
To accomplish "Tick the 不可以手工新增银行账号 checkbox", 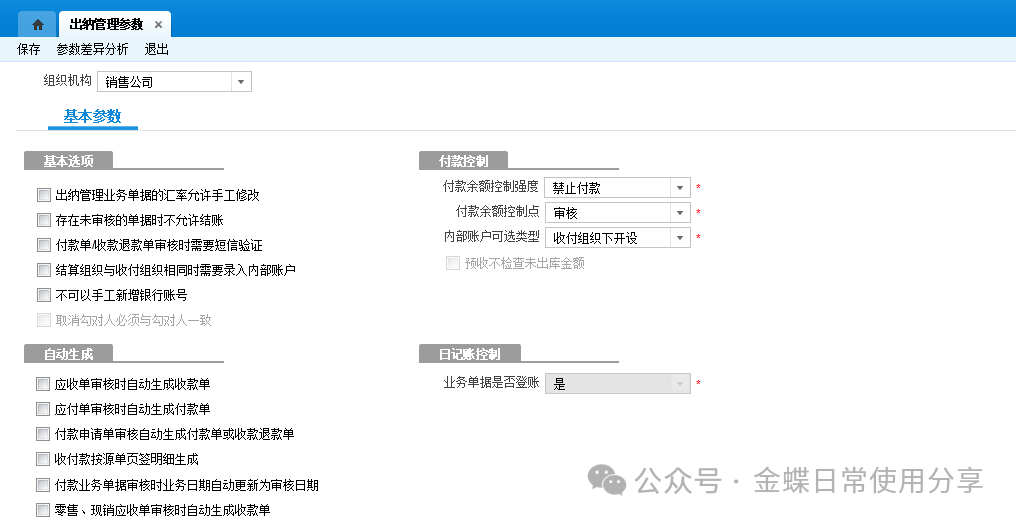I will pyautogui.click(x=43, y=295).
